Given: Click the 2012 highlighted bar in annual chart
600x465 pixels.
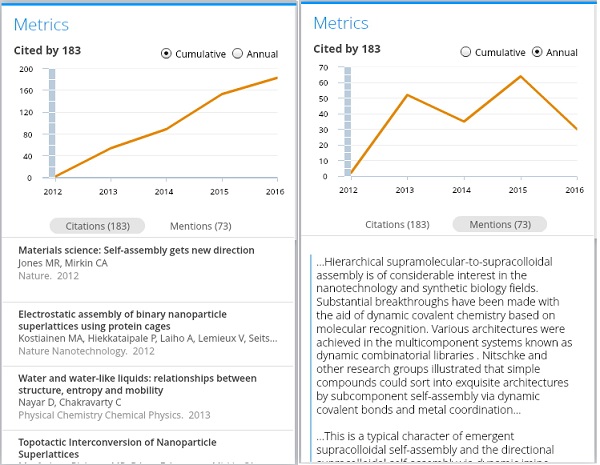Looking at the screenshot, I should [x=348, y=121].
